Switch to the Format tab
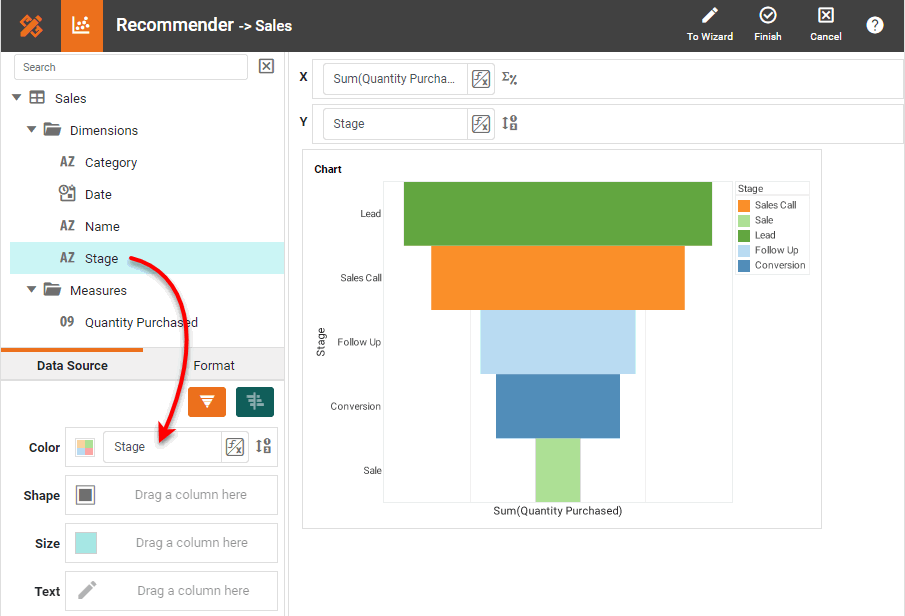Screen dimensions: 905x616 (214, 366)
